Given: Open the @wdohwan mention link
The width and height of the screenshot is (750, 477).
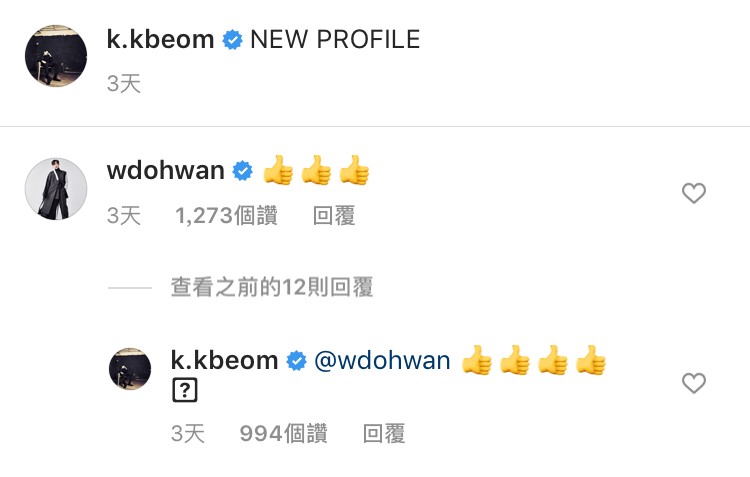Looking at the screenshot, I should pyautogui.click(x=382, y=360).
